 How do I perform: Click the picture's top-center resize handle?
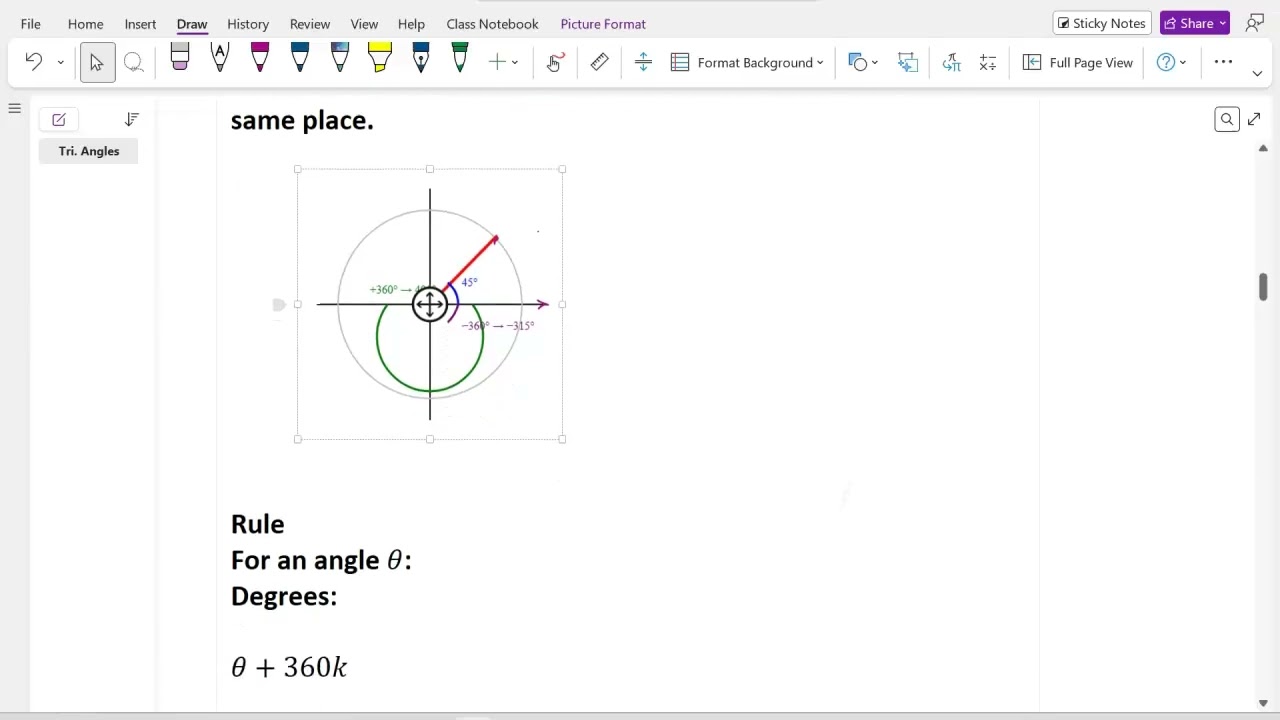[430, 170]
